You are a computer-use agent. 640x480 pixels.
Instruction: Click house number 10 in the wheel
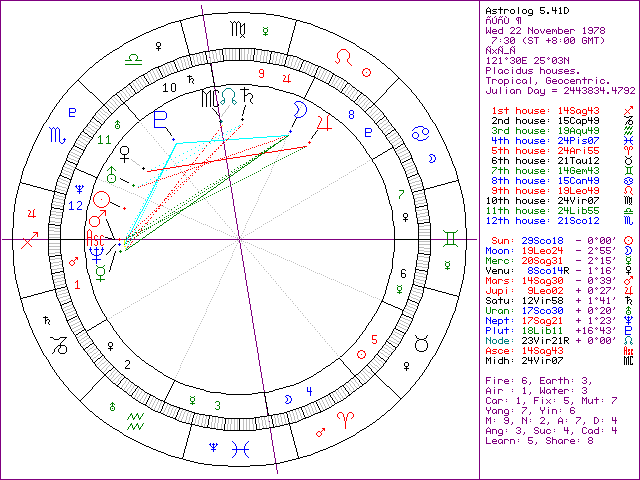(170, 88)
